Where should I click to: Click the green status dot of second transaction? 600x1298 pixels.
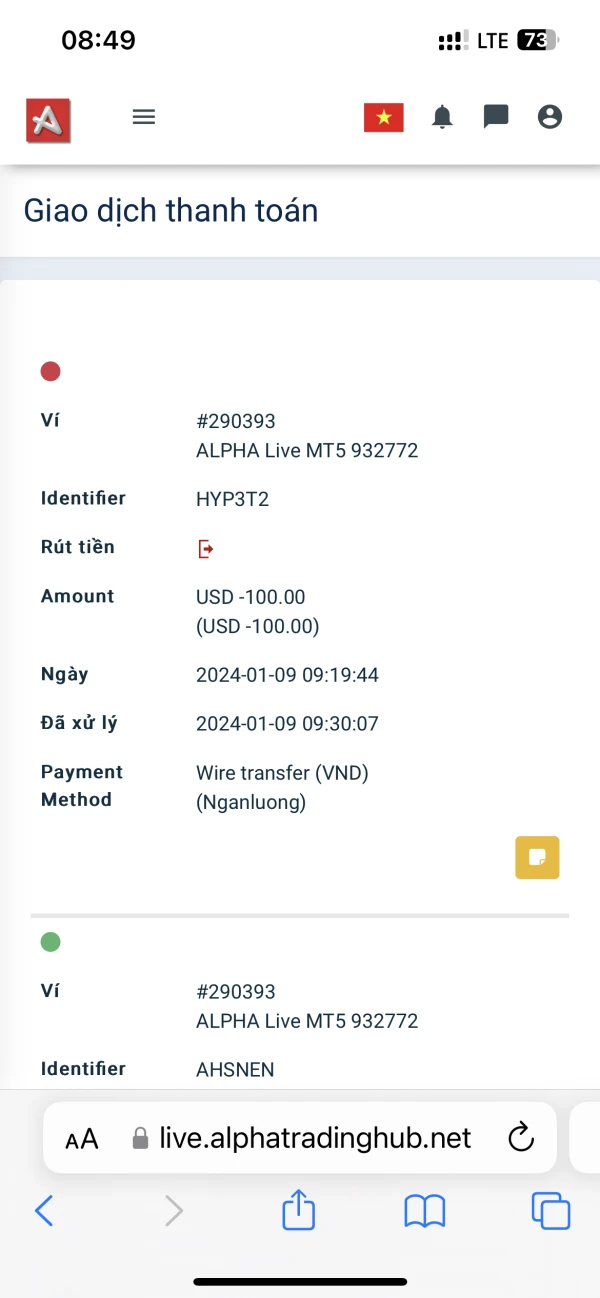50,942
